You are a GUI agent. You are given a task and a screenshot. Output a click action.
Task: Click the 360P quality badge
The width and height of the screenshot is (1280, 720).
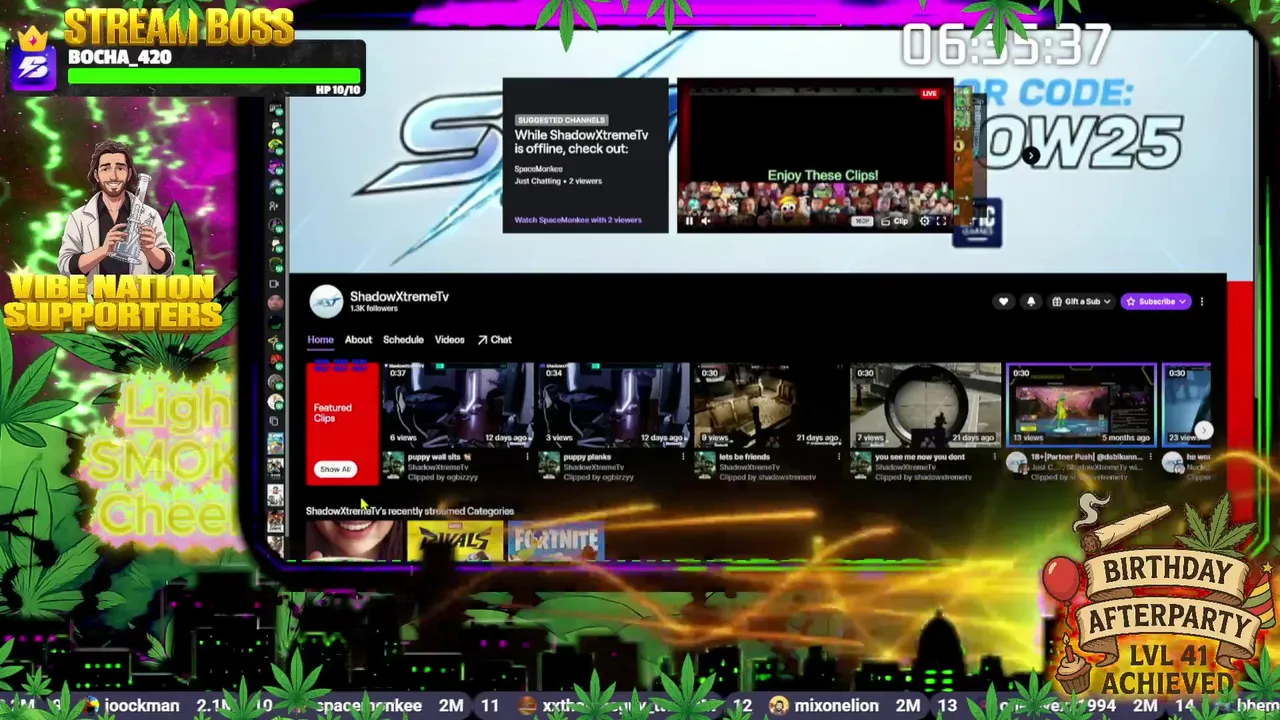point(862,221)
